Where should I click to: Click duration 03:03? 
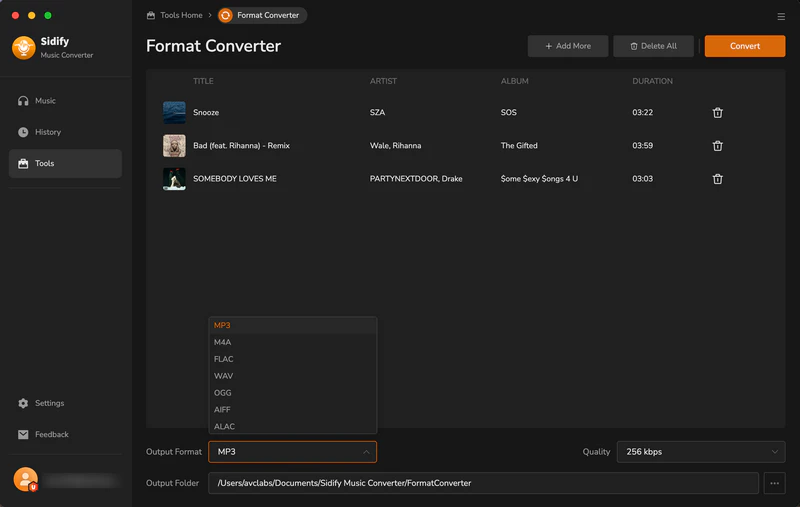tap(642, 179)
